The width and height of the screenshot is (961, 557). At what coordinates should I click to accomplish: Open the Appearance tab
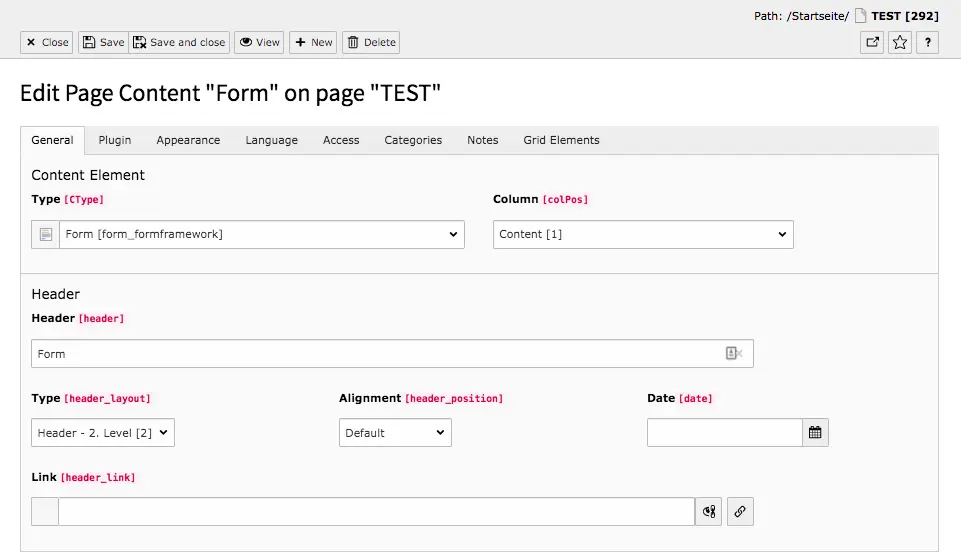click(x=188, y=140)
